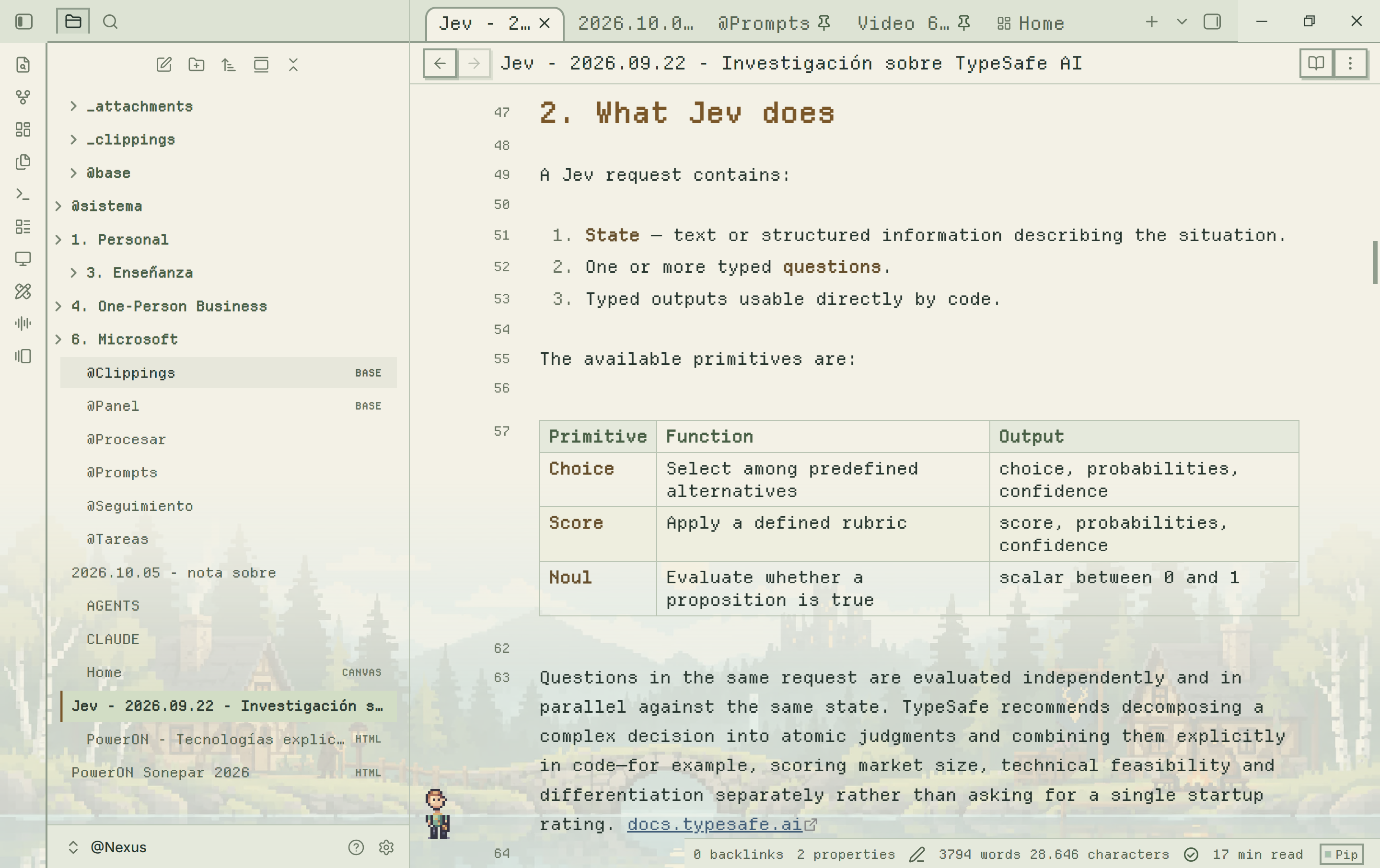Open more options three-dot menu

[x=1350, y=63]
